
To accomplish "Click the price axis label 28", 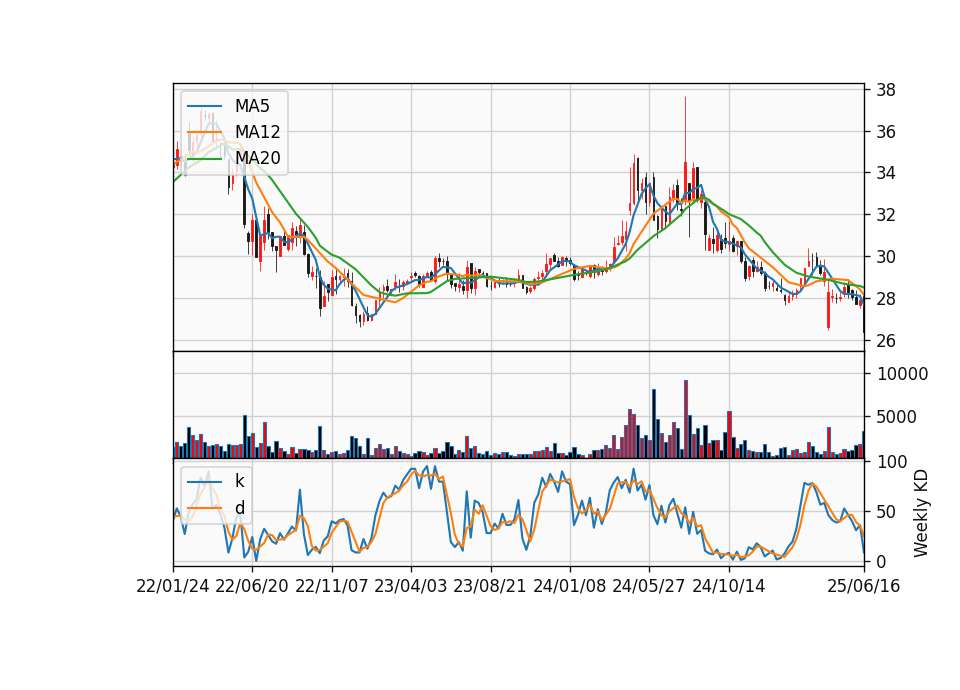I will (x=886, y=299).
